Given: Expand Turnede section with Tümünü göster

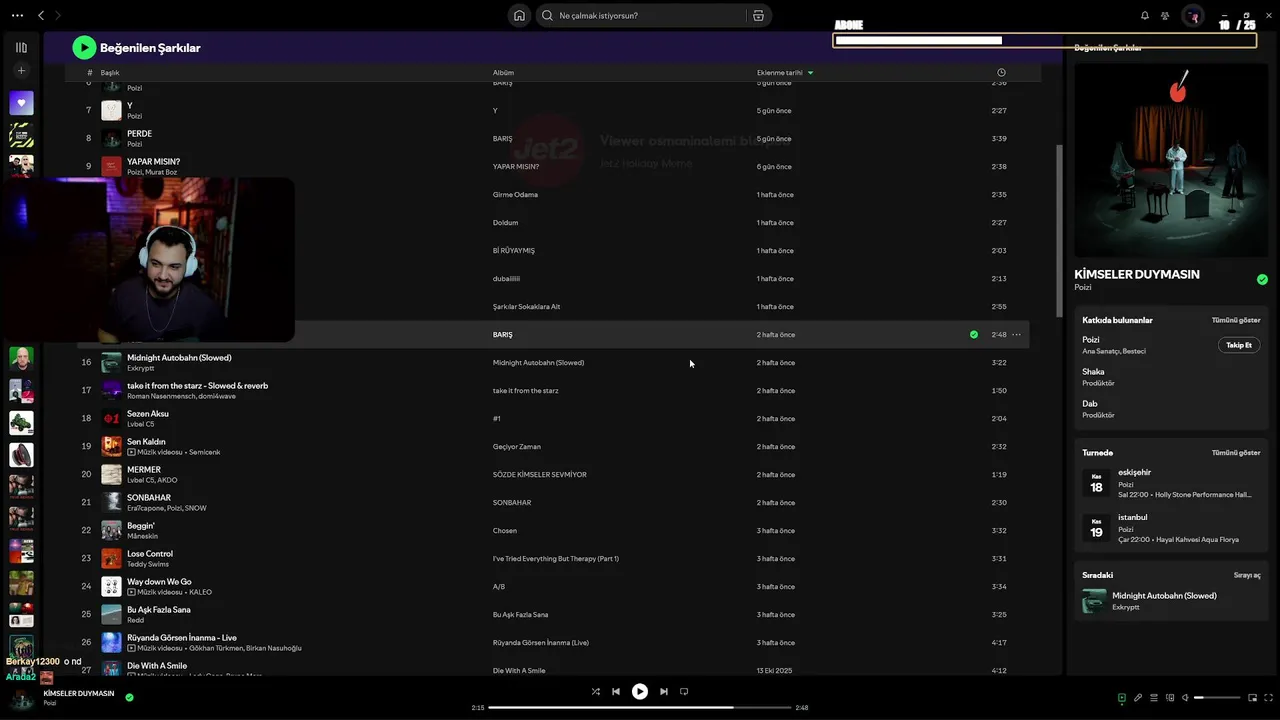Looking at the screenshot, I should (1236, 453).
